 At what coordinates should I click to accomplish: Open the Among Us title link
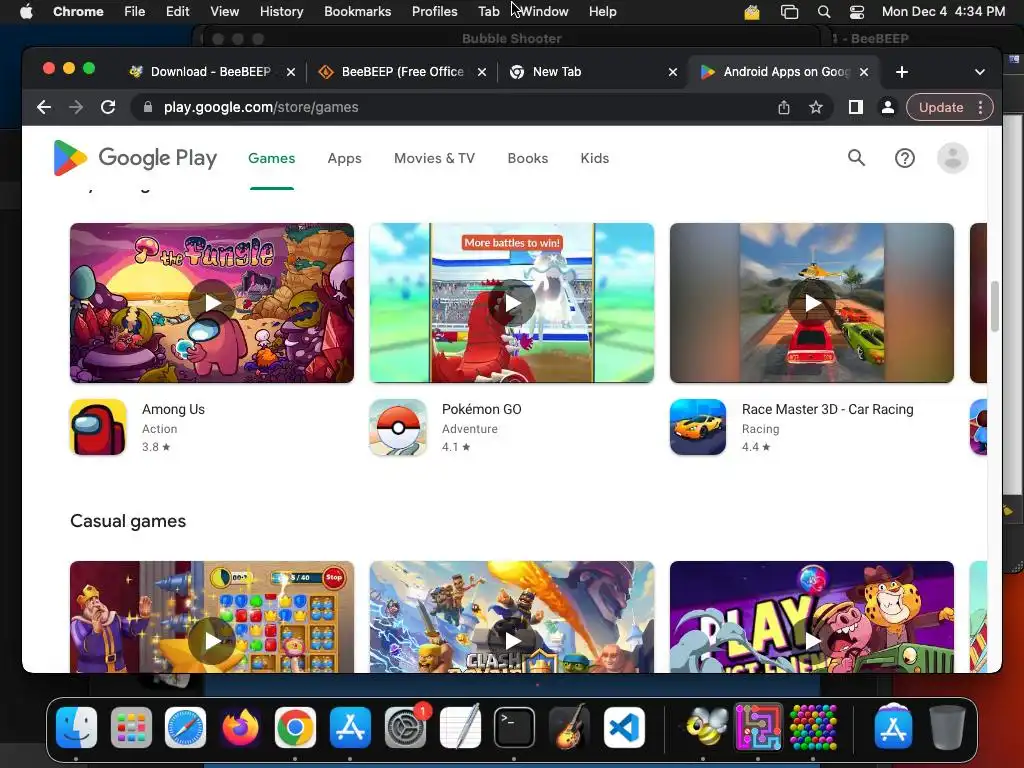174,409
